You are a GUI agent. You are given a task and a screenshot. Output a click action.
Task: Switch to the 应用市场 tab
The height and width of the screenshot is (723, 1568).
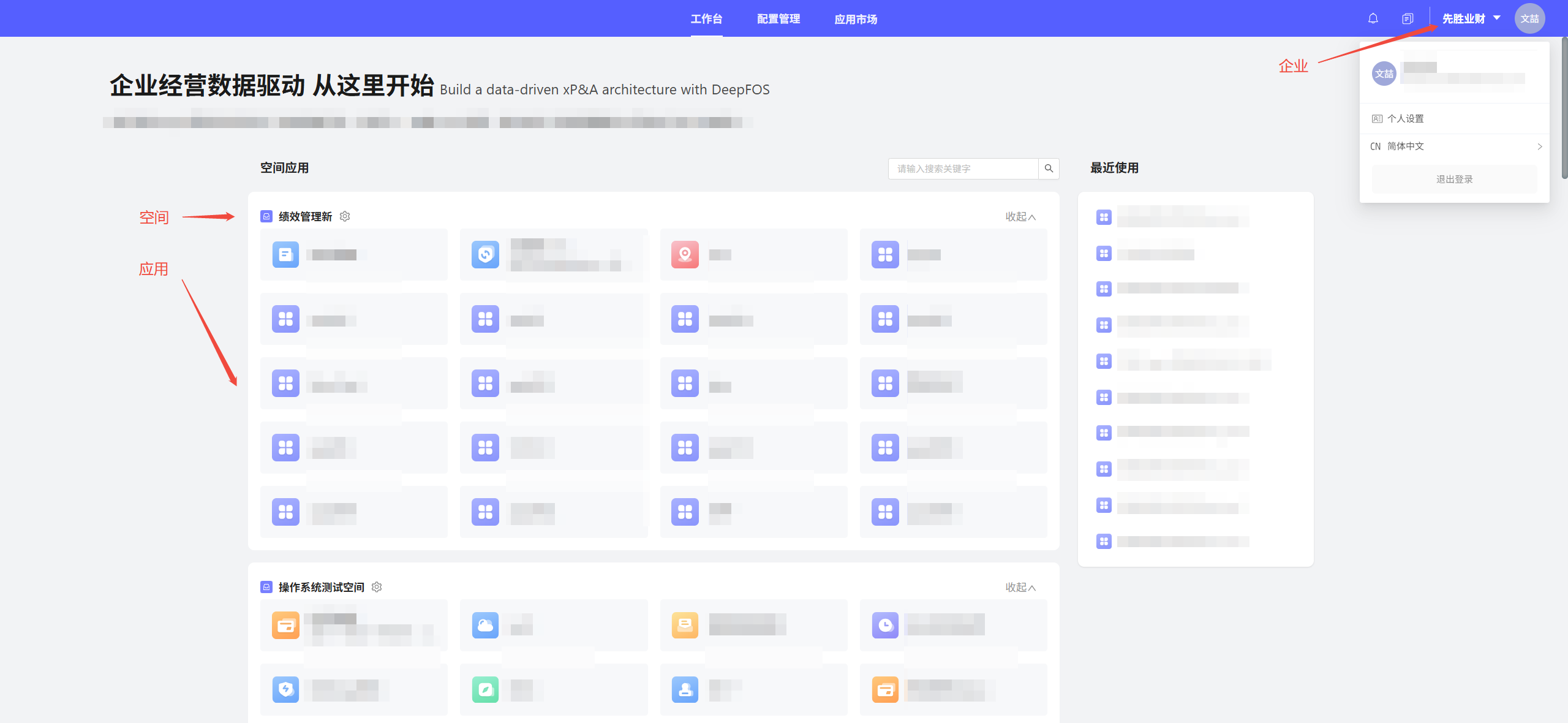coord(856,19)
